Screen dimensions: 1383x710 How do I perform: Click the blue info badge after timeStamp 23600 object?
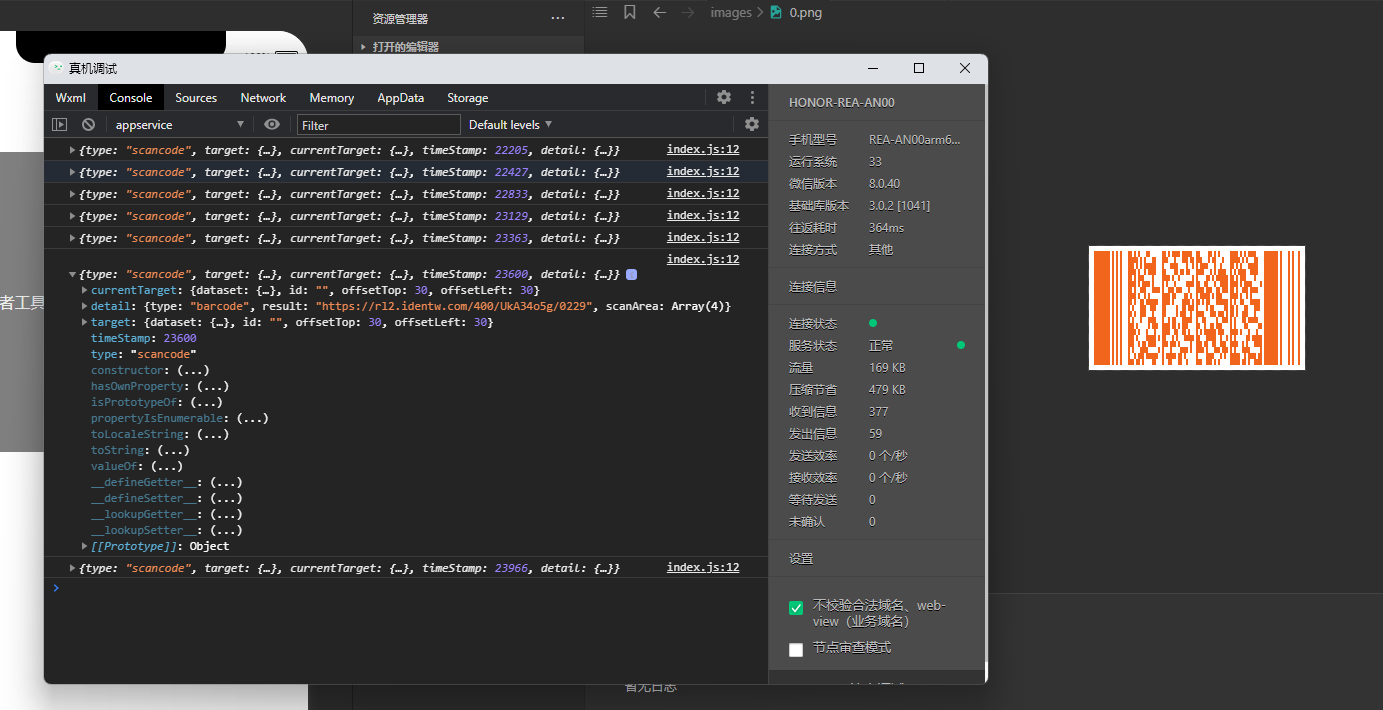(631, 274)
